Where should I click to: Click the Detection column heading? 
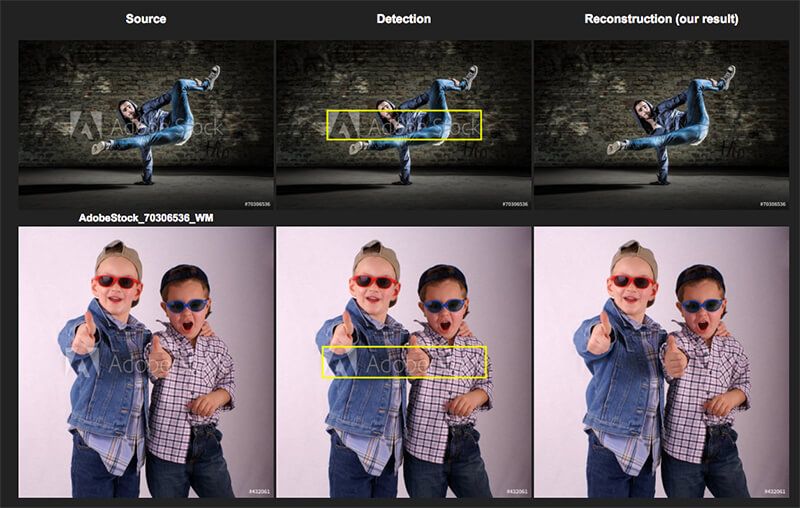tap(403, 19)
